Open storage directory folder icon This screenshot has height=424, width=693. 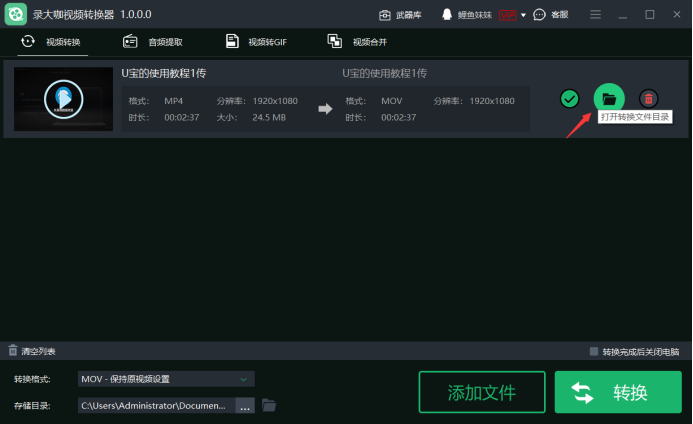(268, 405)
